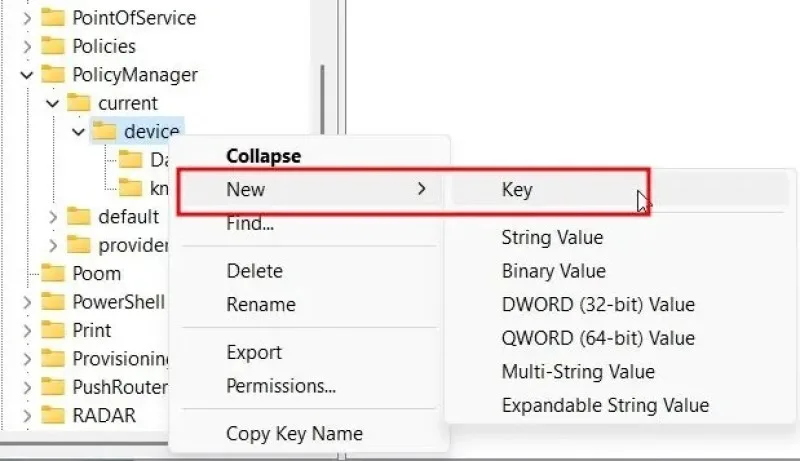Click the PointOfService folder icon
This screenshot has width=800, height=461.
pos(53,17)
